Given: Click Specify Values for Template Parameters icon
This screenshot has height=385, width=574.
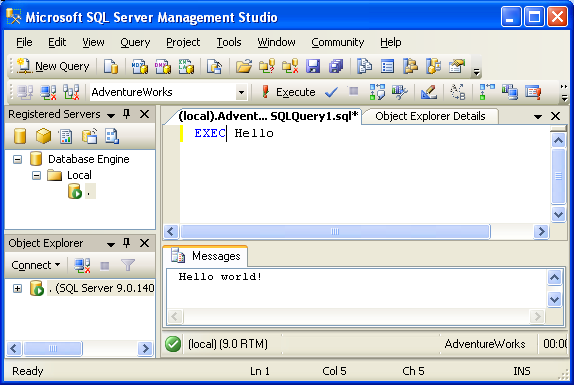Looking at the screenshot, I should (x=458, y=92).
